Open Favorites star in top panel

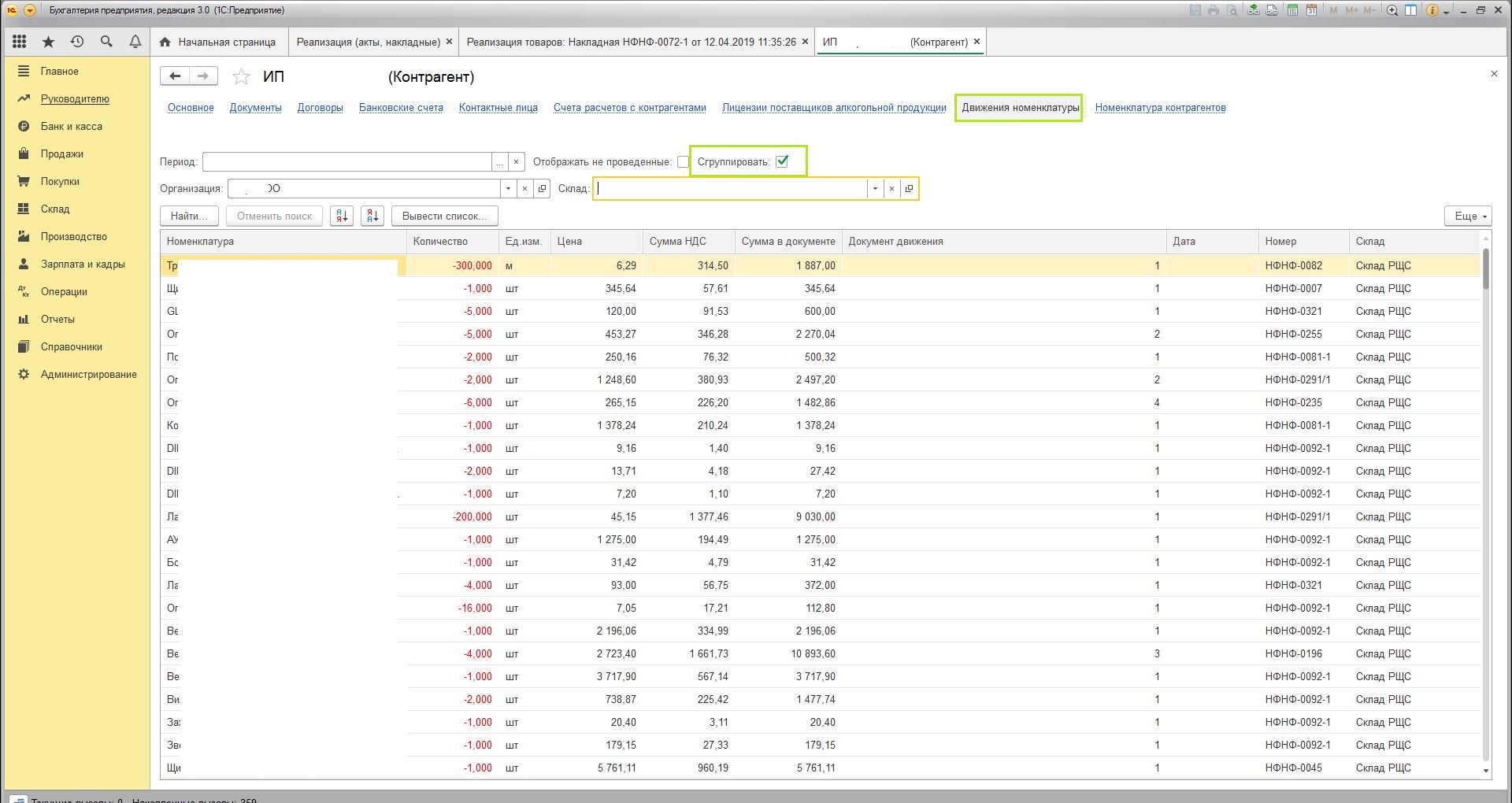pos(48,42)
